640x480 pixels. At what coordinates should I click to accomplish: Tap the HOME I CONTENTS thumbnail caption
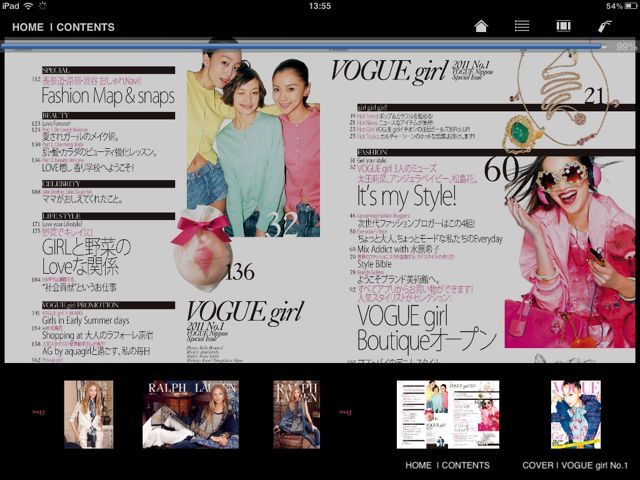pyautogui.click(x=447, y=465)
